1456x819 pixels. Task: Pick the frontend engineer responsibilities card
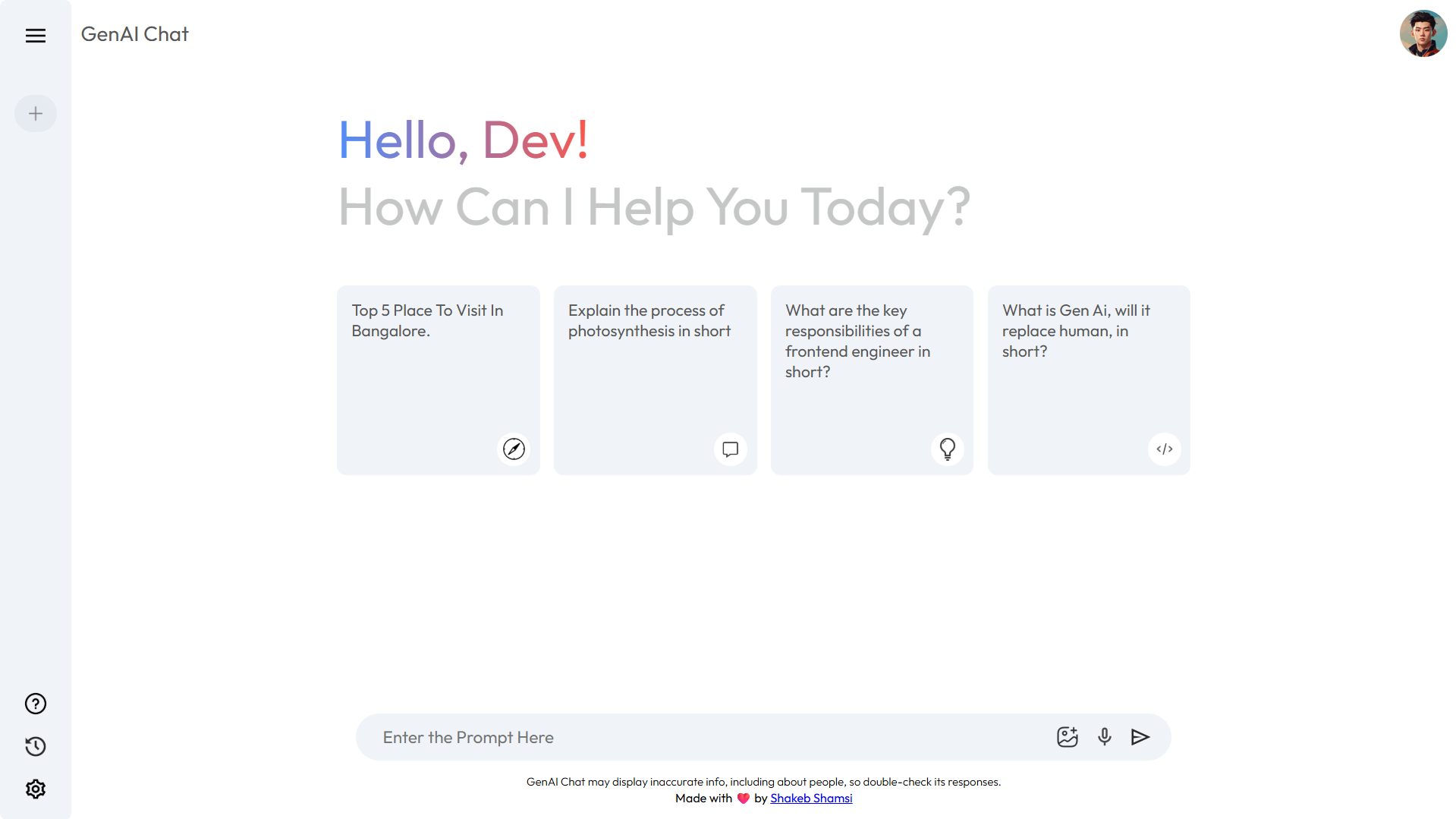point(872,380)
